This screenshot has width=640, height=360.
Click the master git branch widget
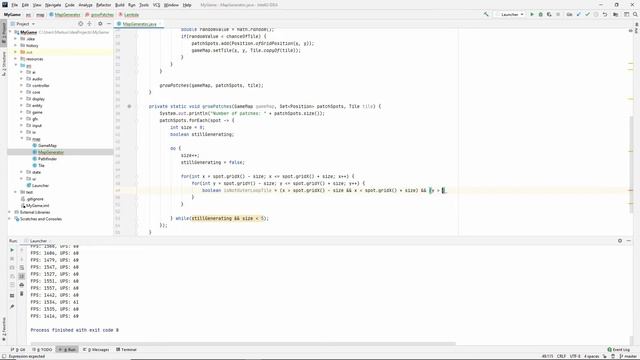pos(629,356)
